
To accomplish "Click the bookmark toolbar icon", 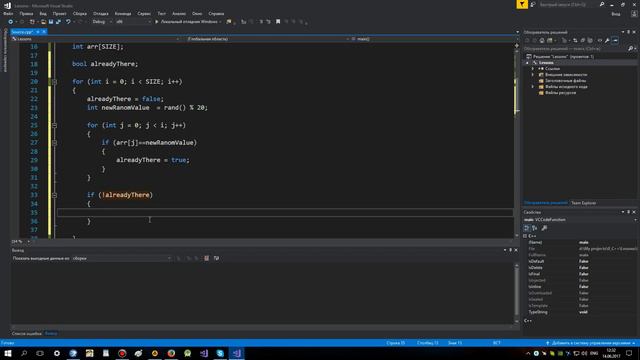I will coord(278,22).
